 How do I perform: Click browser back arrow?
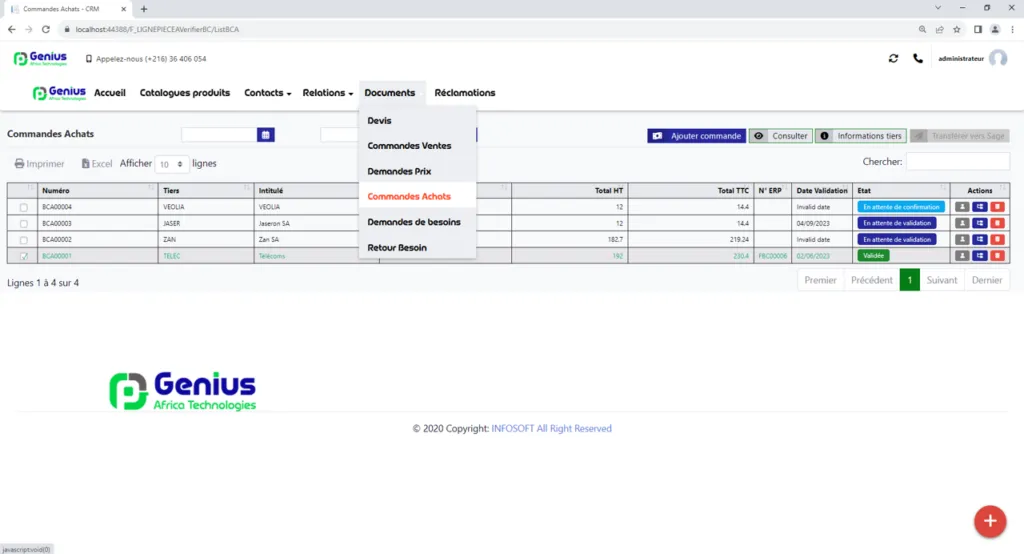(x=12, y=29)
